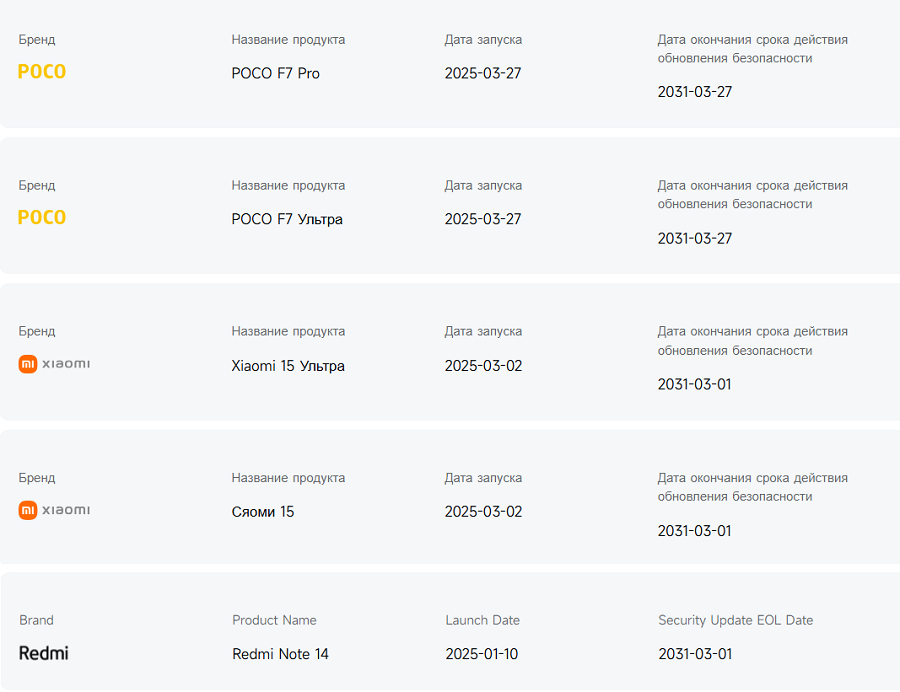Open the POCO F7 Pro product name
Screen dimensions: 900x692
276,73
